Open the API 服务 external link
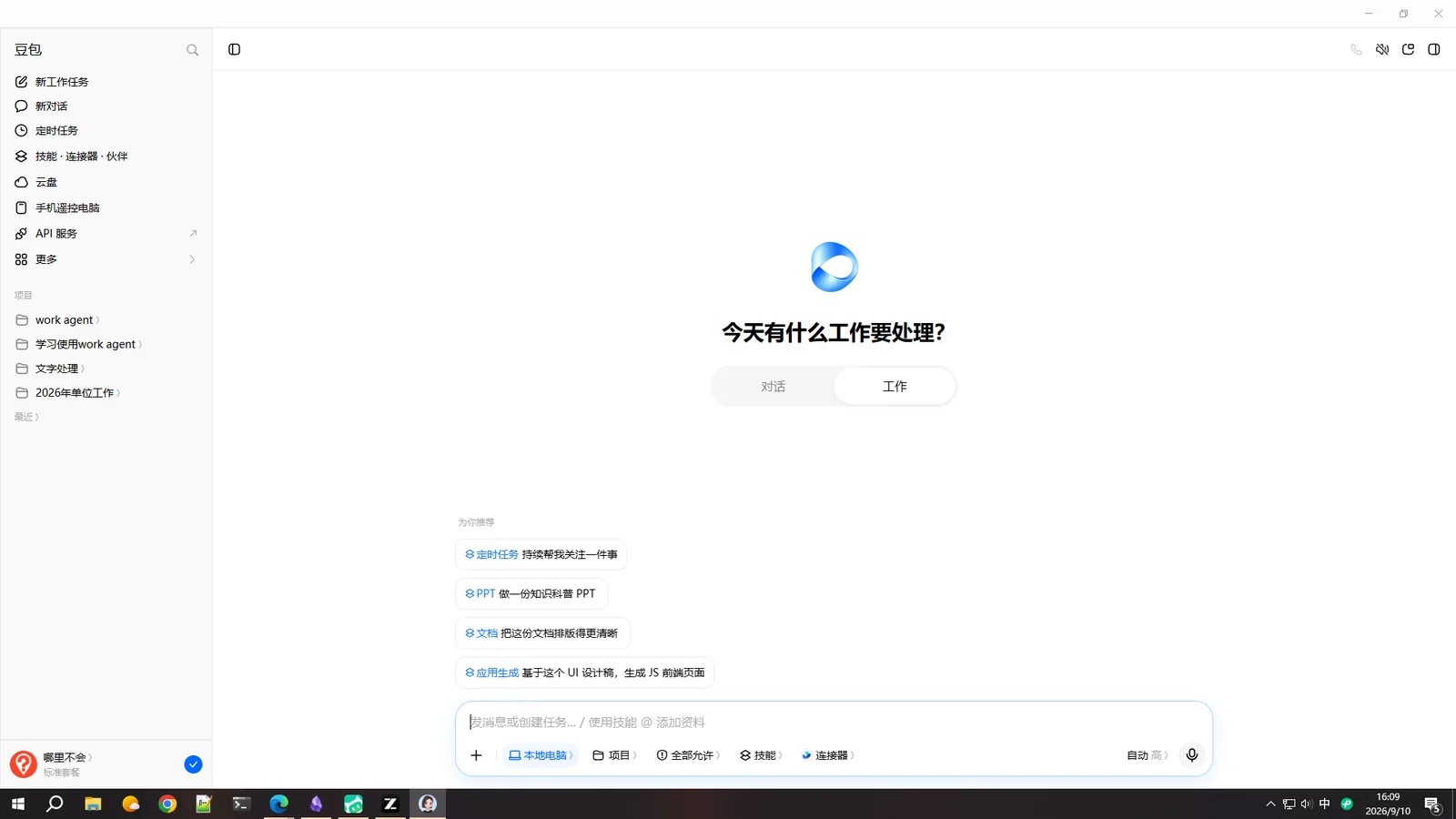This screenshot has width=1456, height=819. click(x=106, y=234)
